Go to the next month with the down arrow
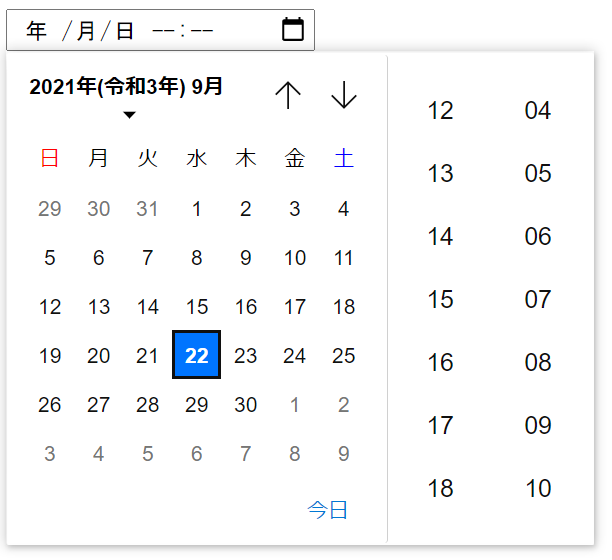 pos(343,95)
